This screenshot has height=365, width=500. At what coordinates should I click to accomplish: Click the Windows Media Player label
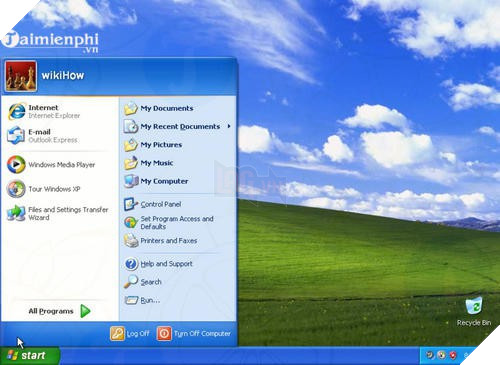[x=62, y=165]
